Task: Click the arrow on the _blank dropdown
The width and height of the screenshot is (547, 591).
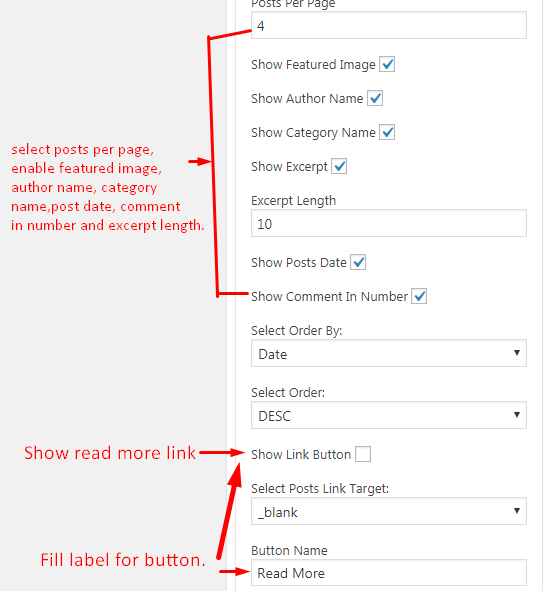Action: pos(517,511)
